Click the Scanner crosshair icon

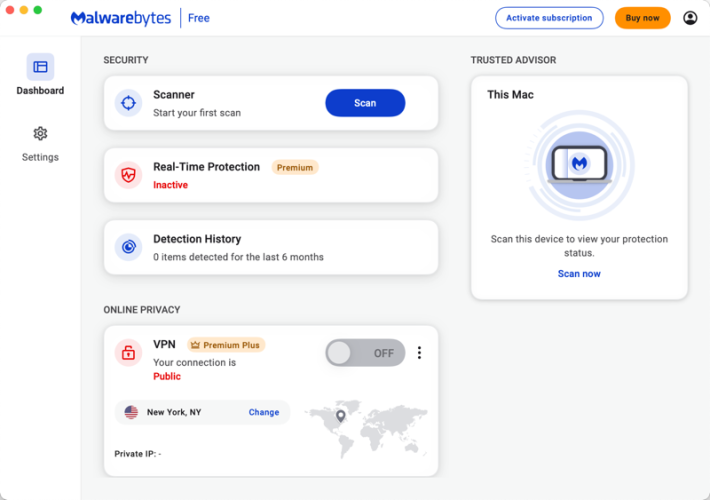point(129,103)
